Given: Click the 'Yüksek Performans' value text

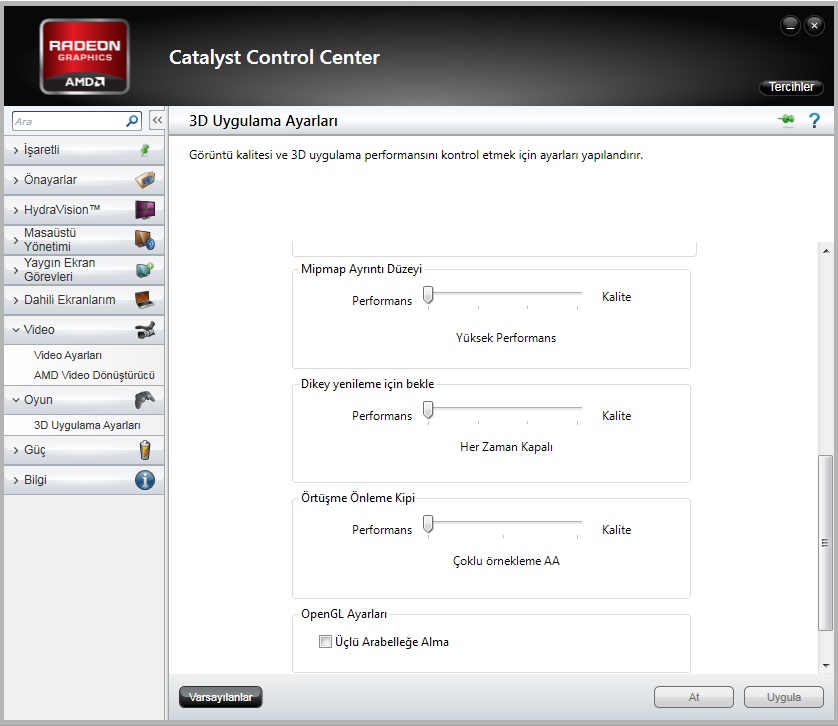Looking at the screenshot, I should (506, 338).
